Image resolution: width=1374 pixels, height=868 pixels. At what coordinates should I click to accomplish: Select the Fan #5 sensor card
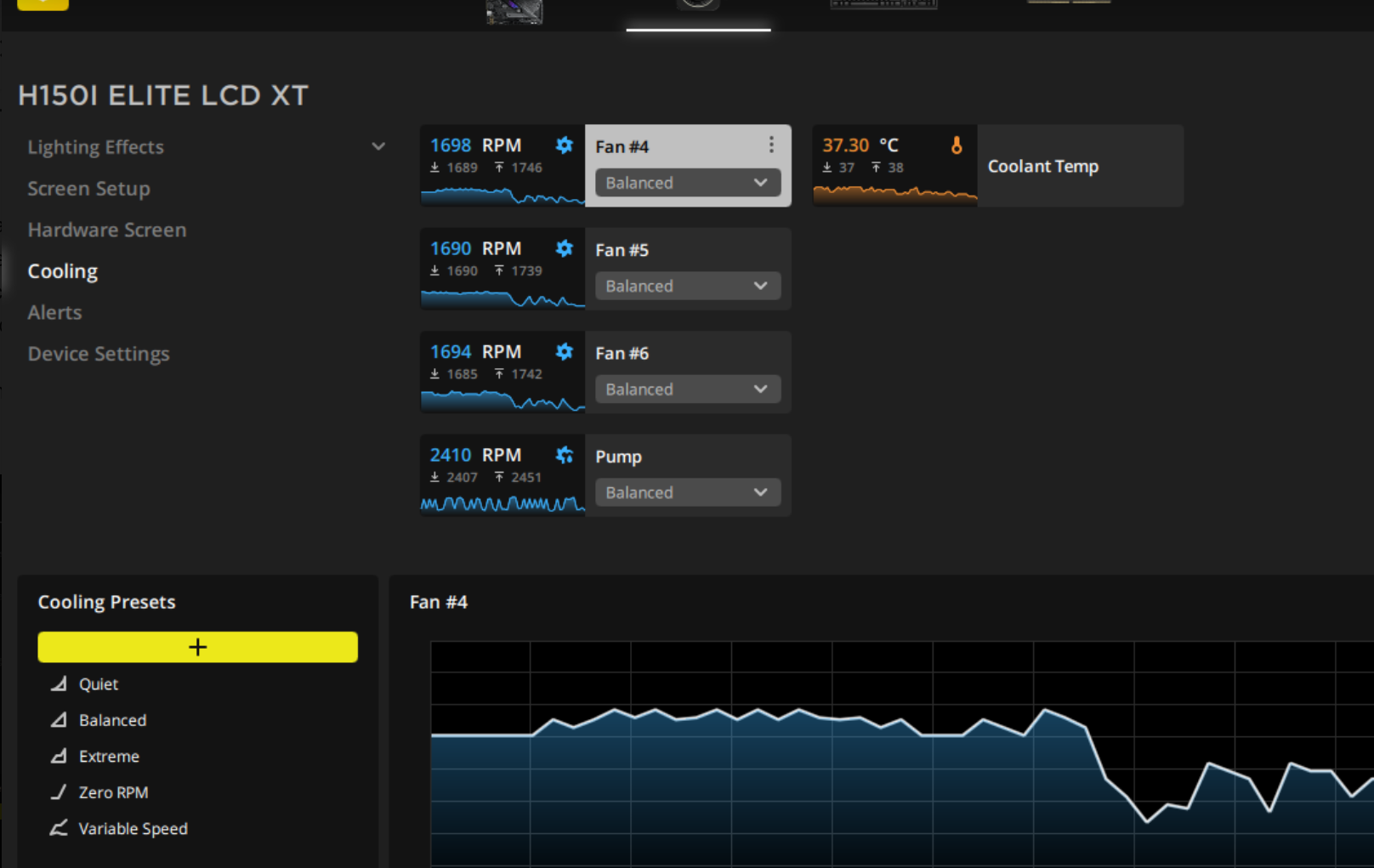click(605, 269)
